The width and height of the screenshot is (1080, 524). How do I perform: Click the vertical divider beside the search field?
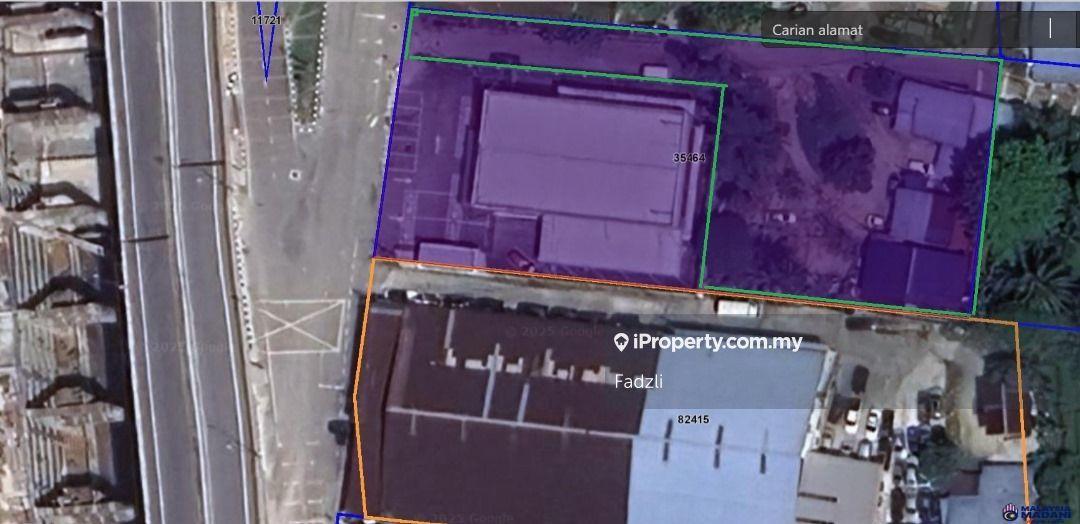pyautogui.click(x=1050, y=28)
